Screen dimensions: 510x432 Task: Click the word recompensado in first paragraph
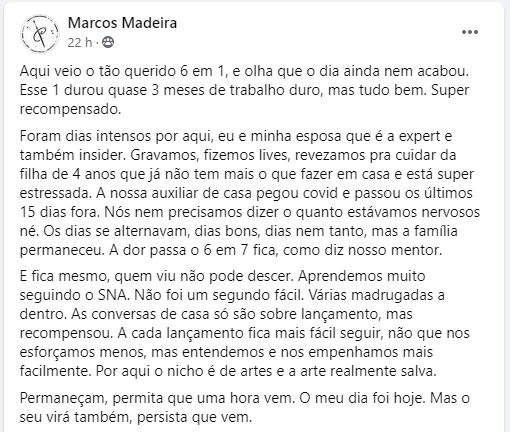(x=70, y=110)
